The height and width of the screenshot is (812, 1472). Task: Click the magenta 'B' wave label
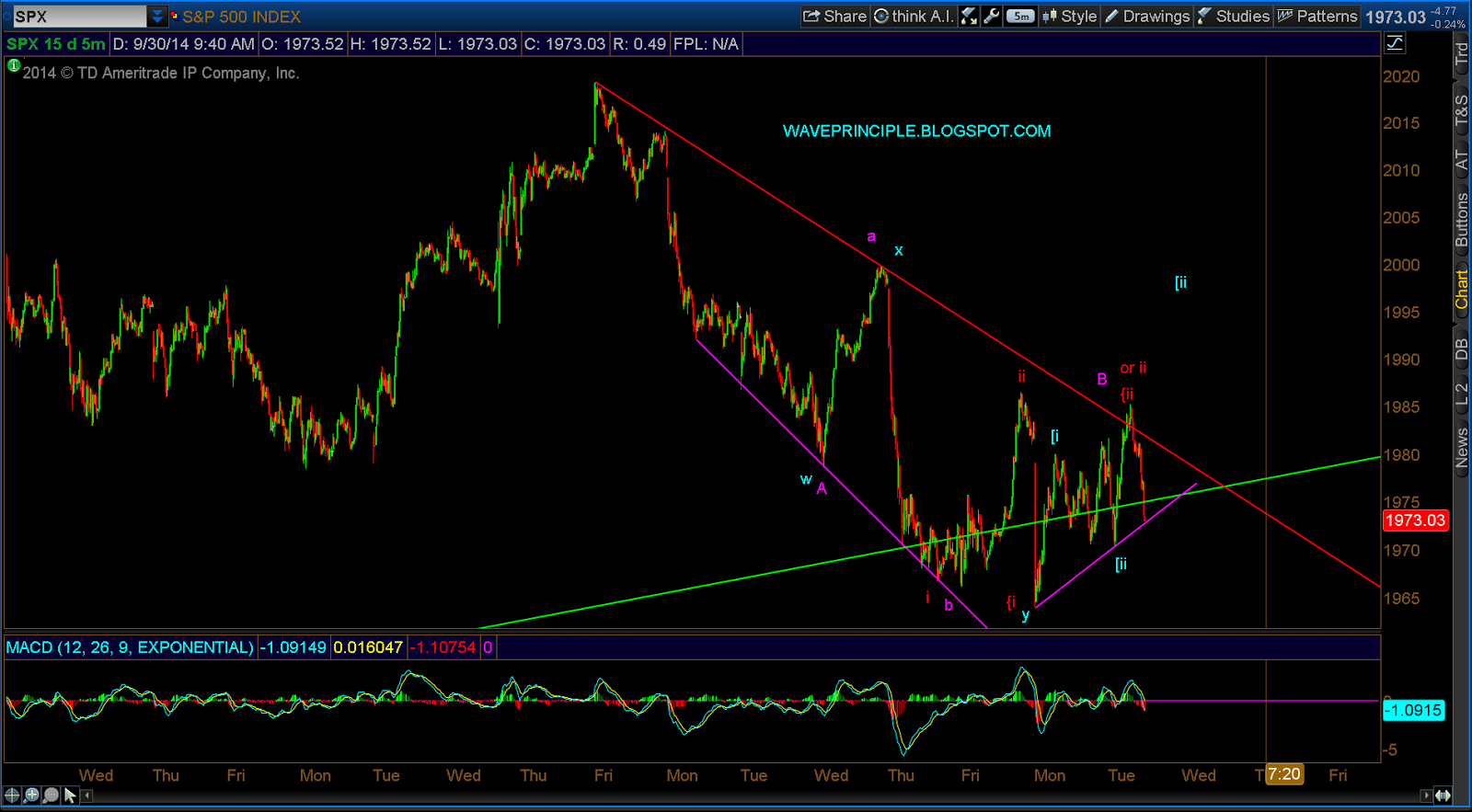[x=1101, y=379]
